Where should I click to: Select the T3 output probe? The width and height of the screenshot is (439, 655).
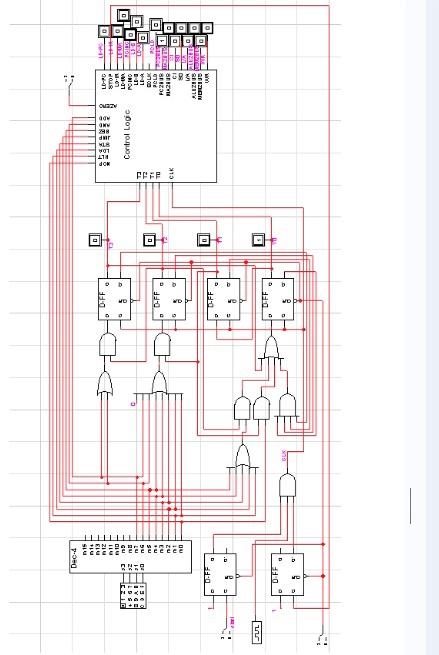coord(95,240)
